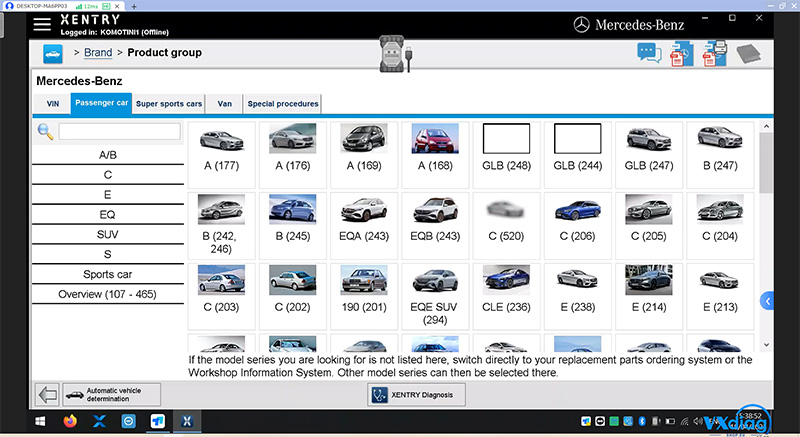
Task: Click scrollbar up arrow in model list
Action: point(766,126)
